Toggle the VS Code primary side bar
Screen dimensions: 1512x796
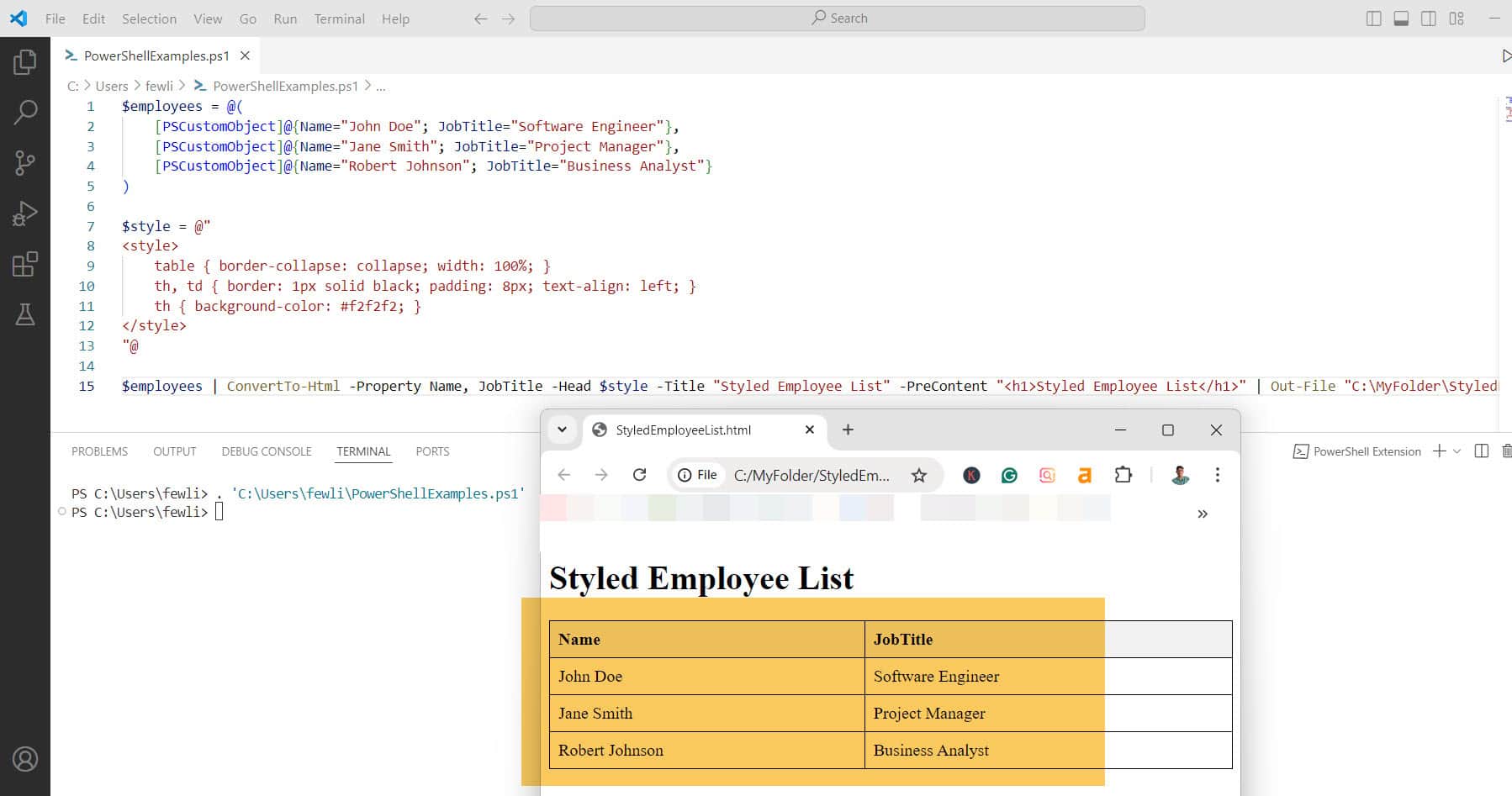tap(1374, 18)
